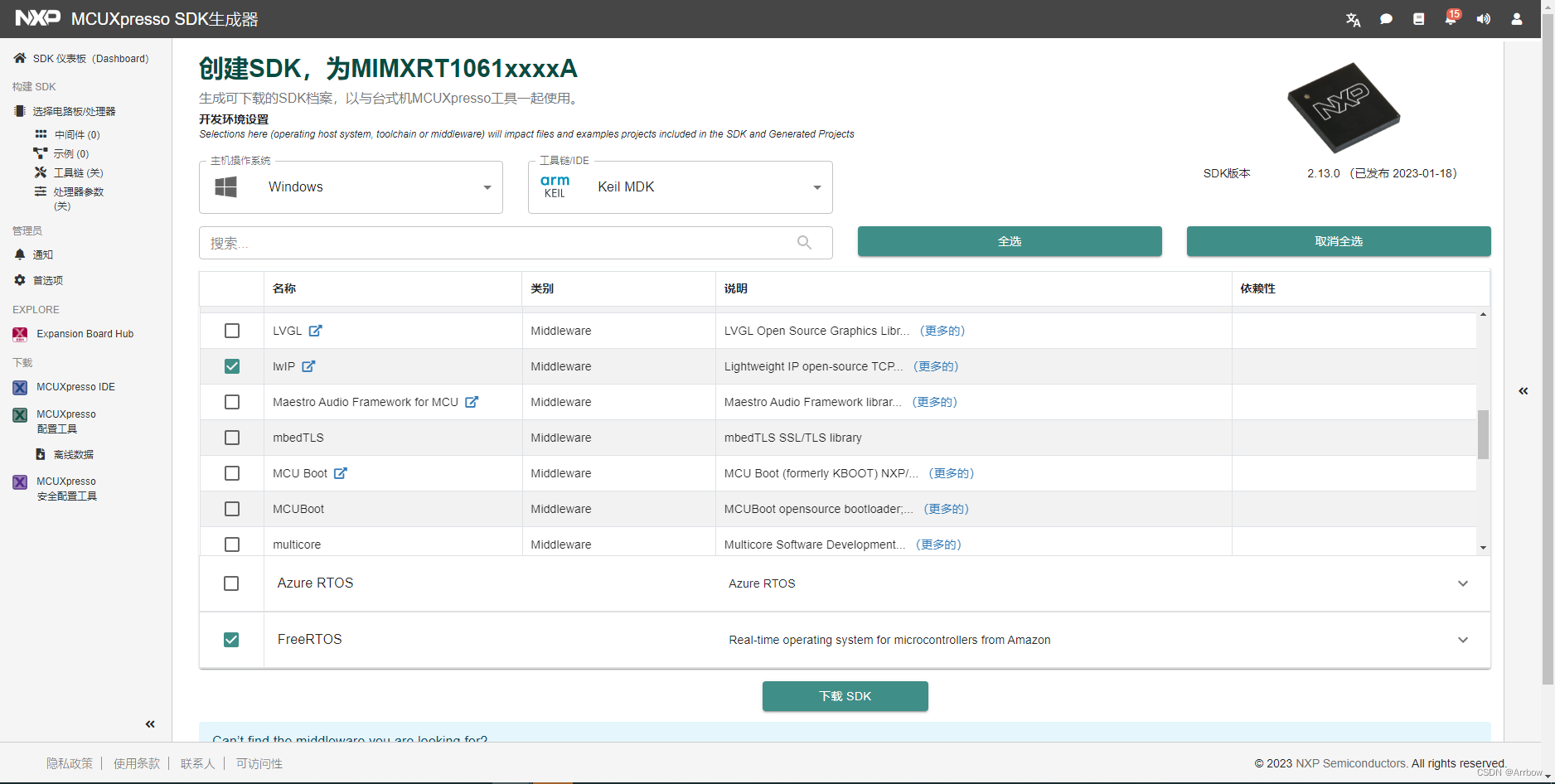Collapse the left sidebar with double chevron
This screenshot has width=1555, height=784.
pyautogui.click(x=150, y=724)
